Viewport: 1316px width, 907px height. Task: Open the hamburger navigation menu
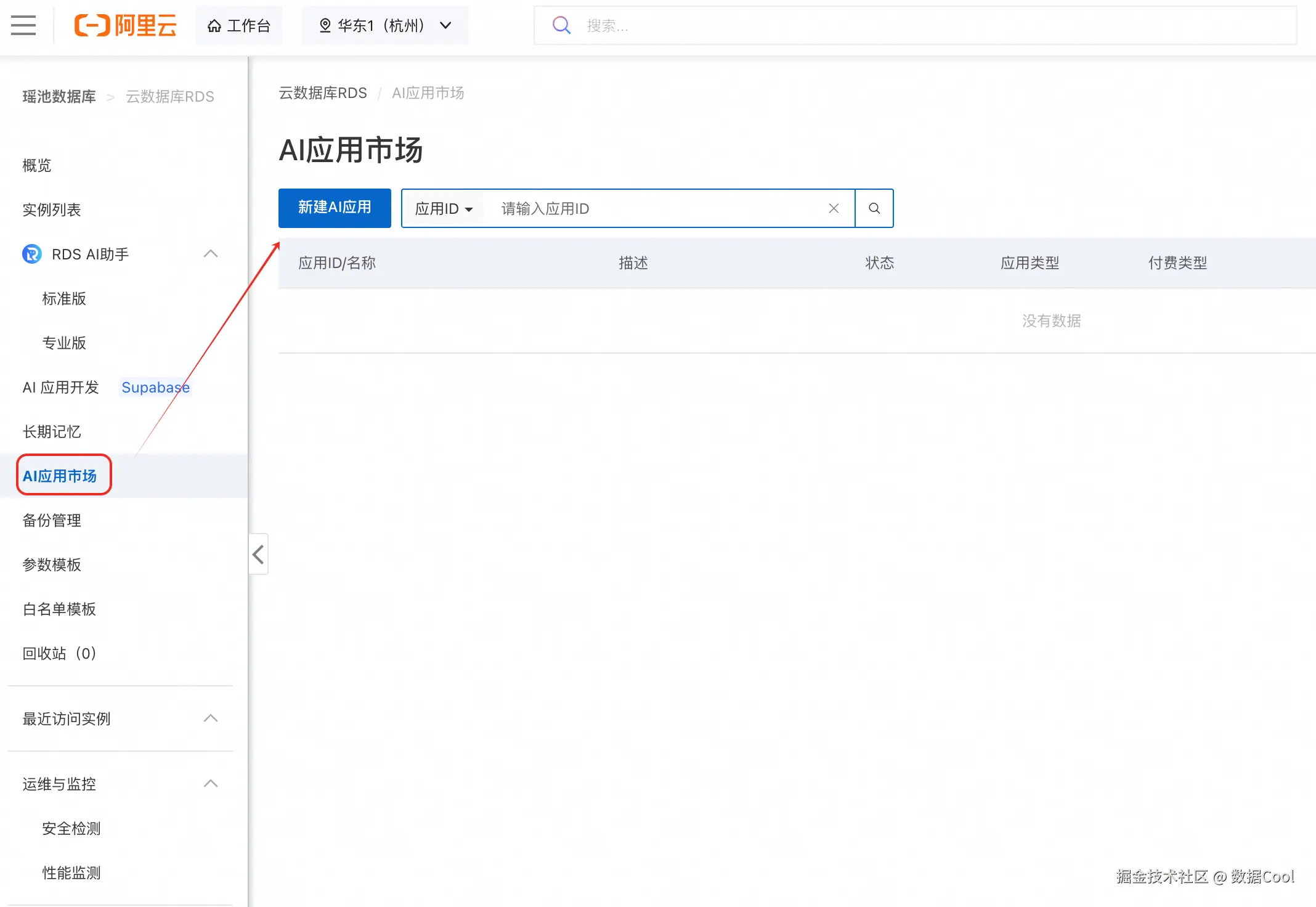tap(23, 25)
